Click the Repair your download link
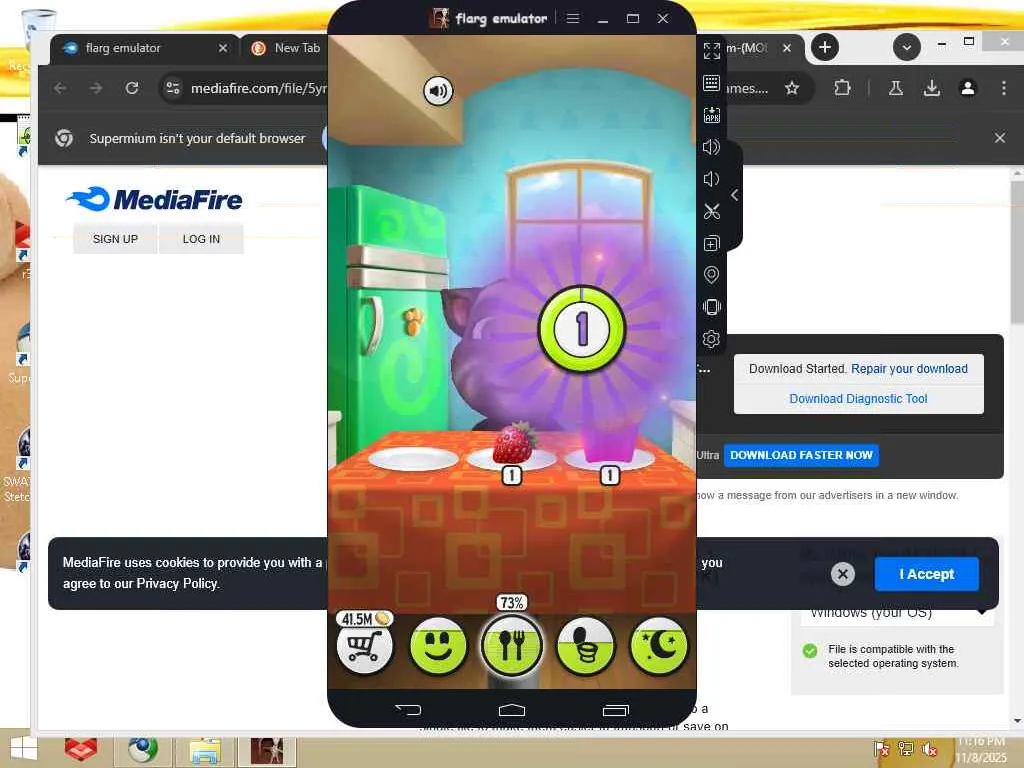Screen dimensions: 1024x768 [909, 369]
